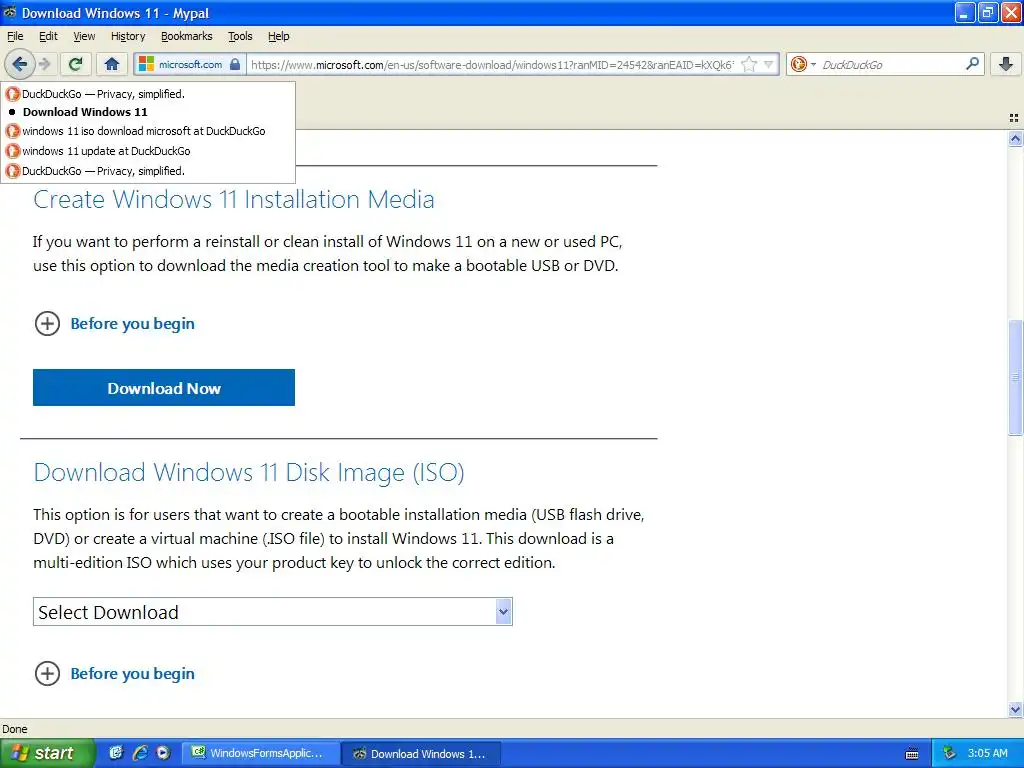Image resolution: width=1024 pixels, height=768 pixels.
Task: Open downloads panel with arrow icon
Action: click(1006, 64)
